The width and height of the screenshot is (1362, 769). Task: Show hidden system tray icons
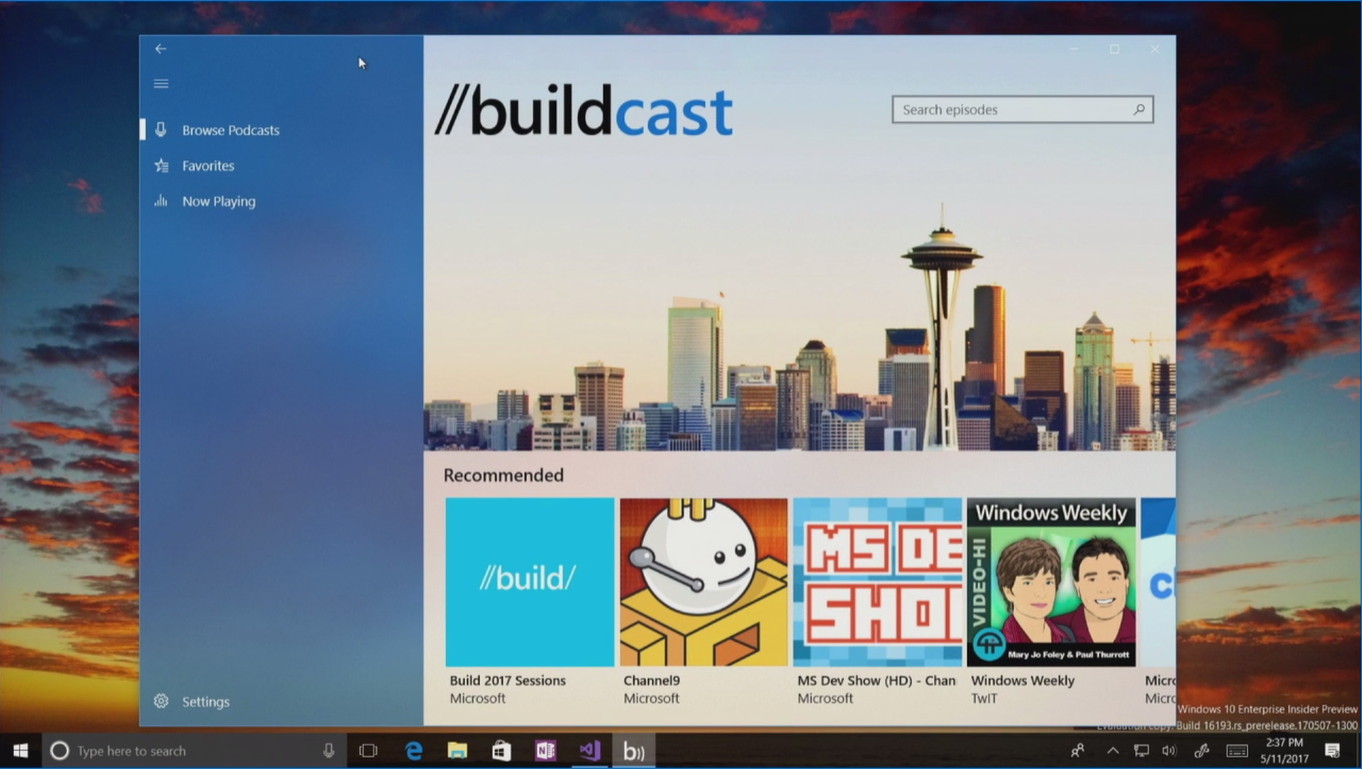tap(1113, 751)
